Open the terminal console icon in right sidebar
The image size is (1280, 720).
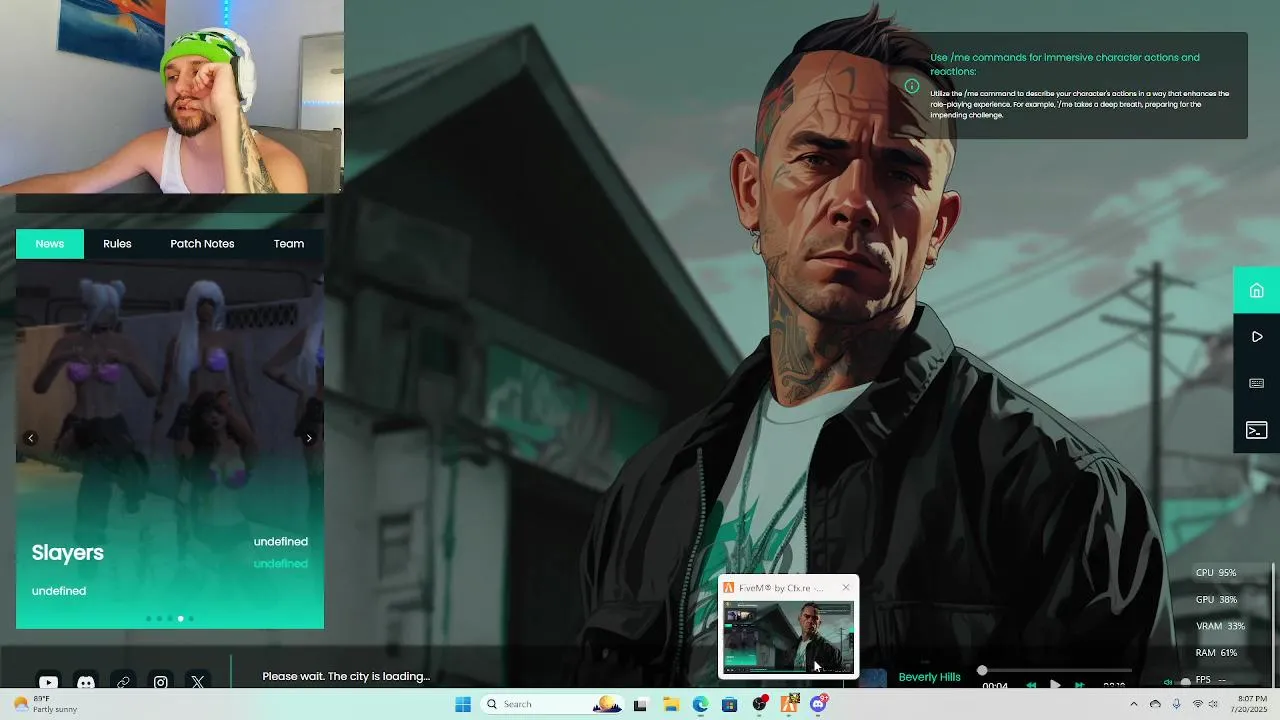[x=1257, y=430]
